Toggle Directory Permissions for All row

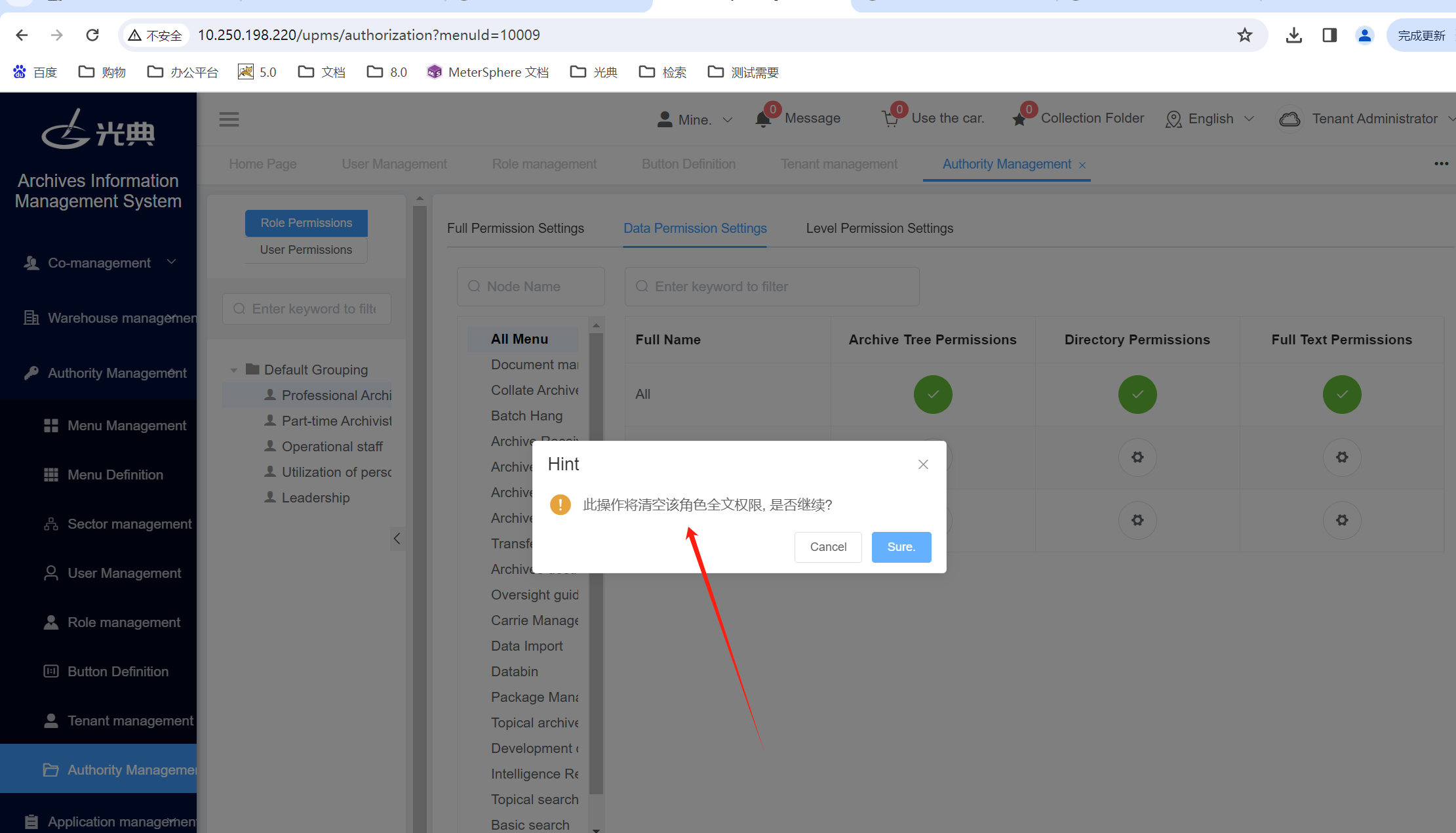pos(1137,394)
